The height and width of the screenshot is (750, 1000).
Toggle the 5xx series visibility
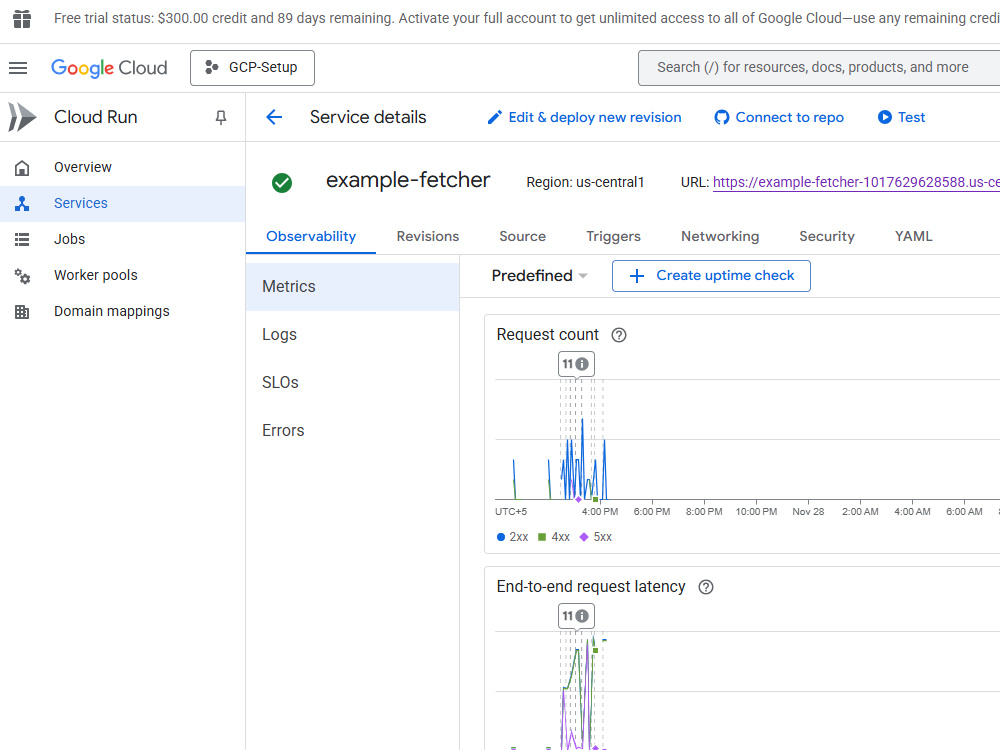click(596, 537)
